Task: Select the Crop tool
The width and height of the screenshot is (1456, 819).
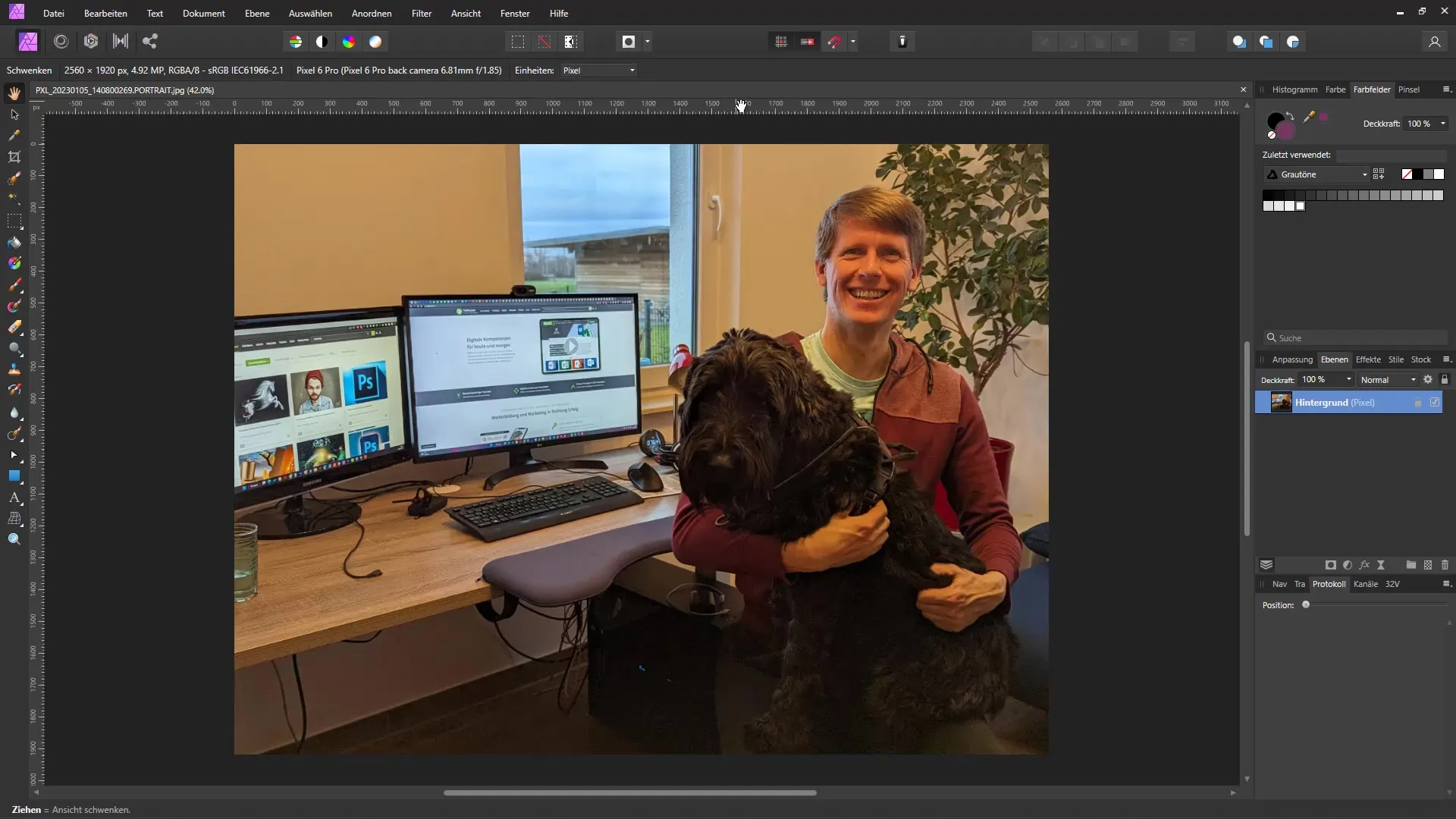Action: tap(14, 157)
